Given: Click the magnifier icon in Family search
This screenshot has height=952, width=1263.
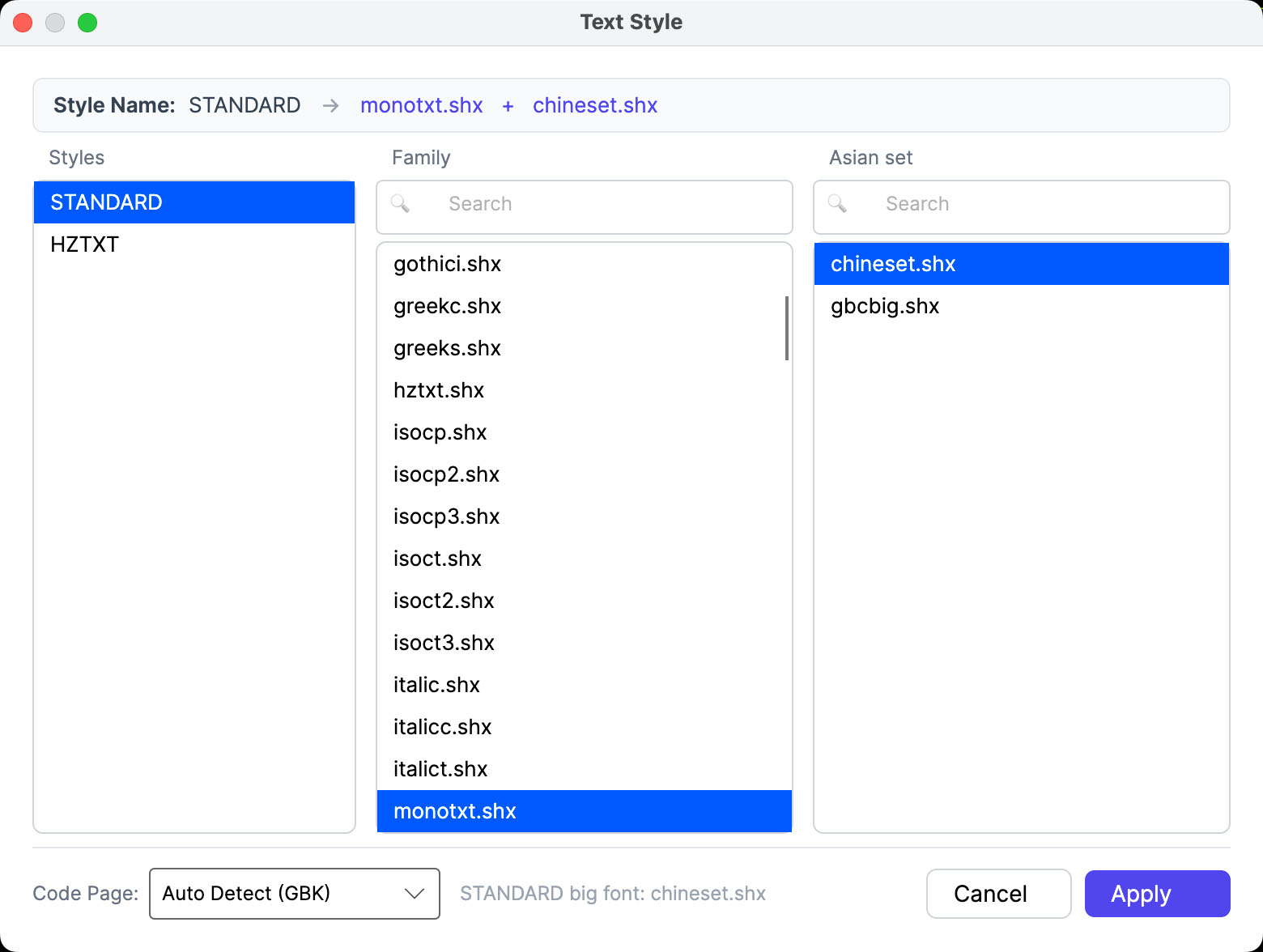Looking at the screenshot, I should pyautogui.click(x=400, y=203).
